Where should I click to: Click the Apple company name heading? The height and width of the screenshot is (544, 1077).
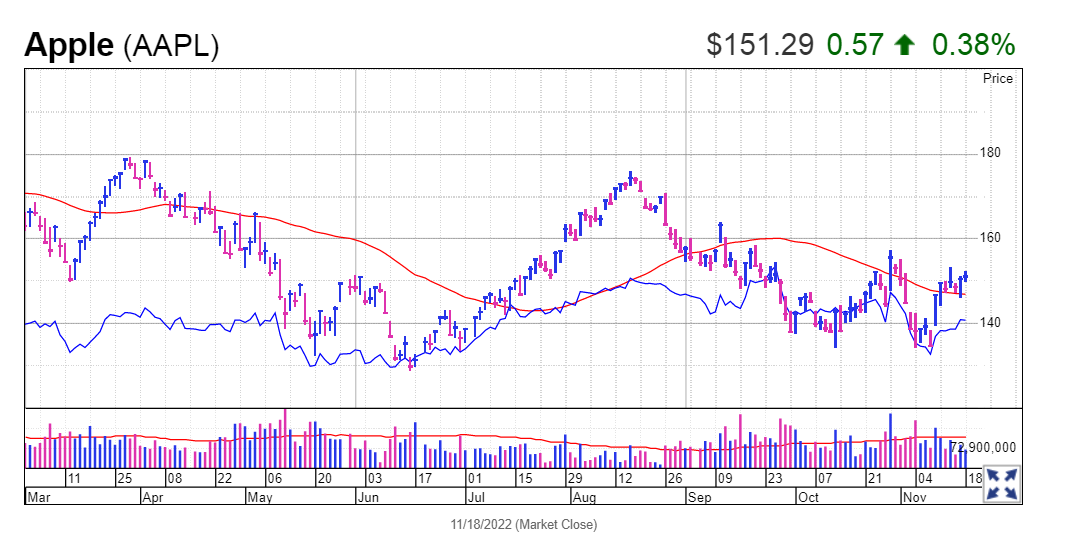[x=69, y=45]
